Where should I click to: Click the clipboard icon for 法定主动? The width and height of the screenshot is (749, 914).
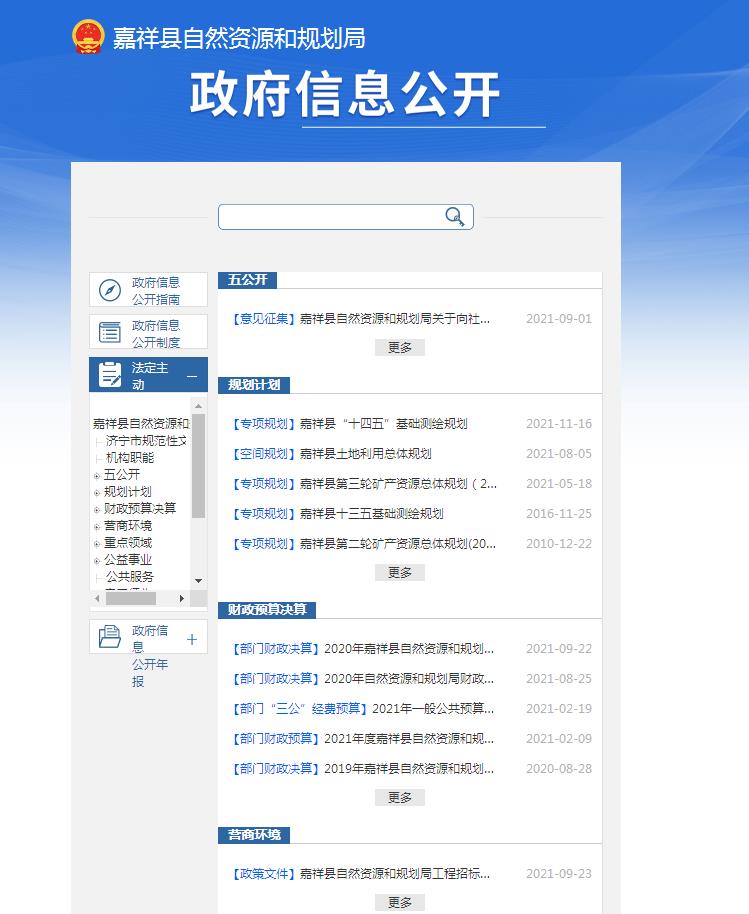pyautogui.click(x=110, y=374)
